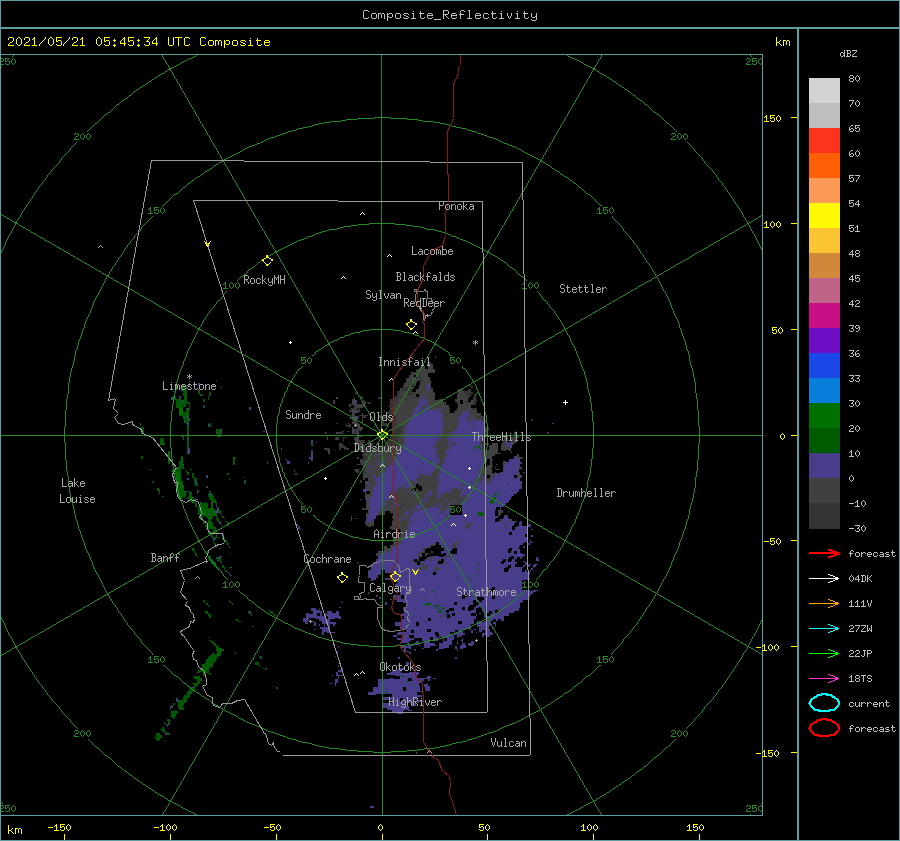Click the magenta 18TS arrow symbol
Screen dimensions: 900x841
pyautogui.click(x=824, y=679)
